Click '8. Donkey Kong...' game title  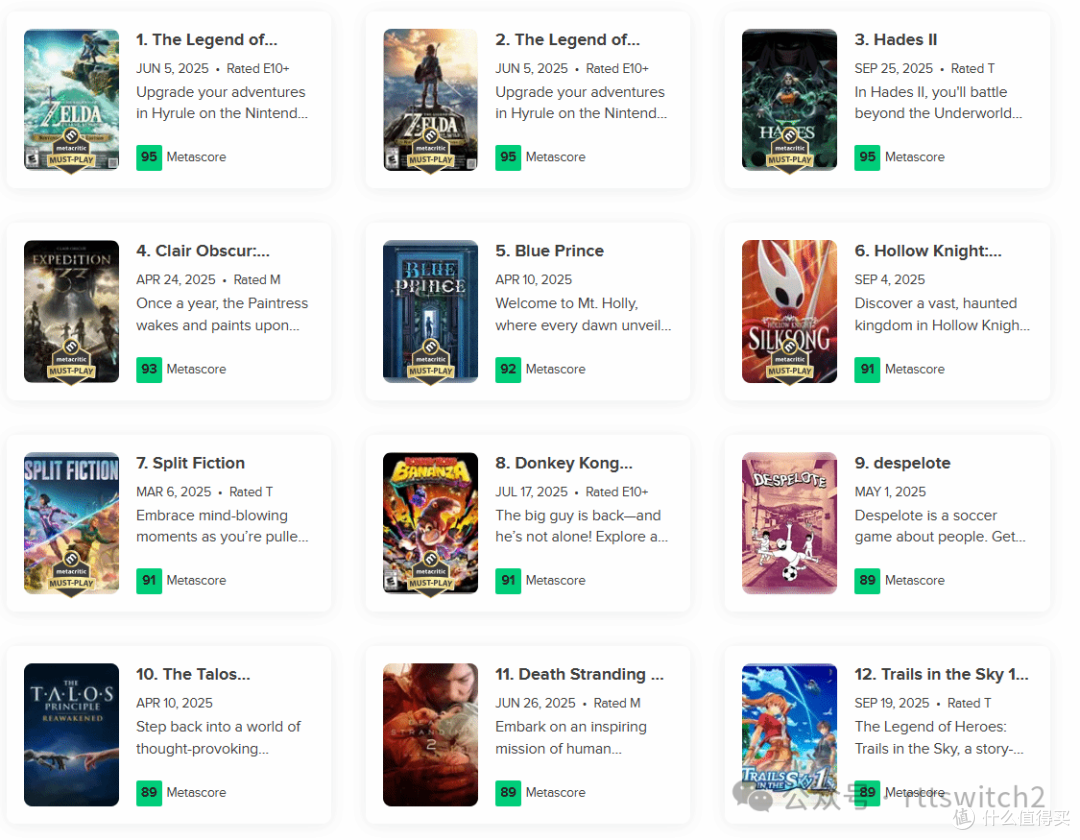tap(564, 463)
